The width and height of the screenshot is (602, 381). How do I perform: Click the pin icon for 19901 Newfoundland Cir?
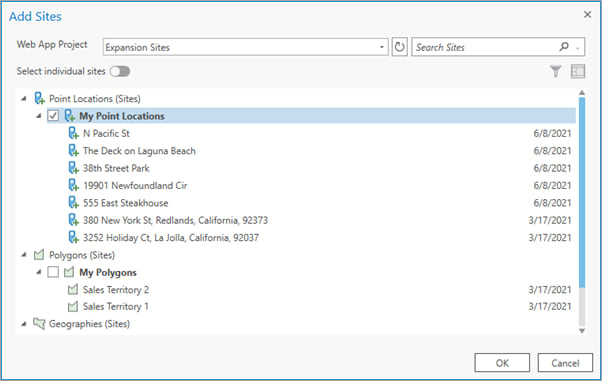click(x=73, y=186)
